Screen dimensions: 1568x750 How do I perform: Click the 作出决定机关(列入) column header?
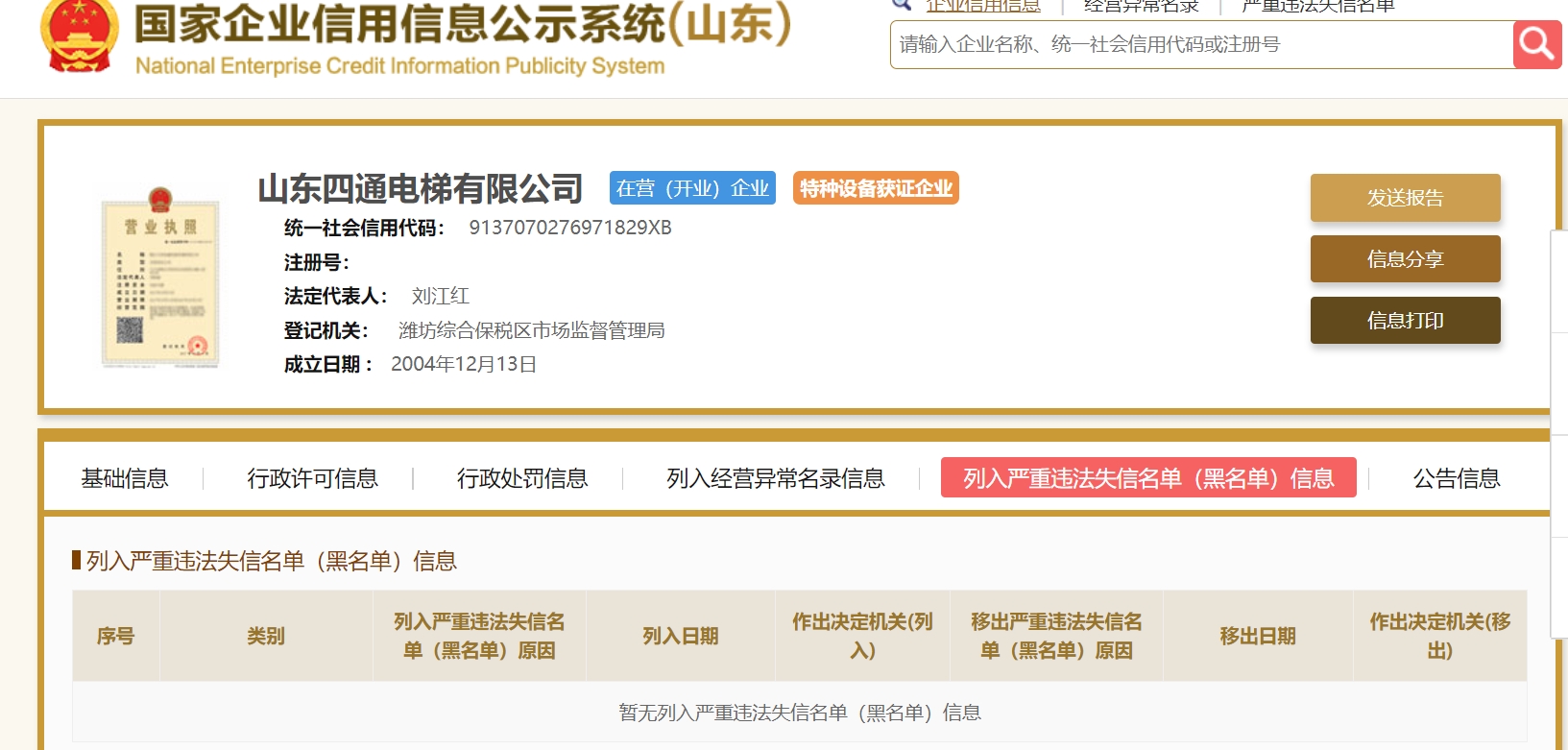[862, 636]
